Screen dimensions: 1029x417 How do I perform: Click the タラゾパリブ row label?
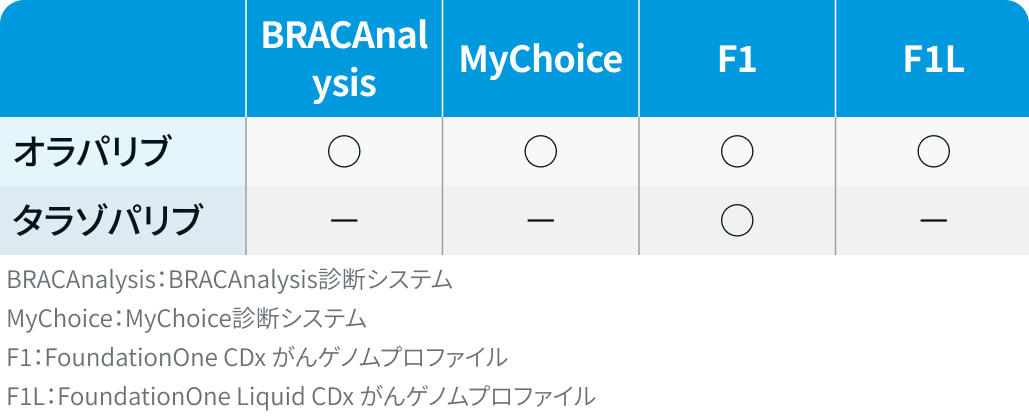(107, 220)
